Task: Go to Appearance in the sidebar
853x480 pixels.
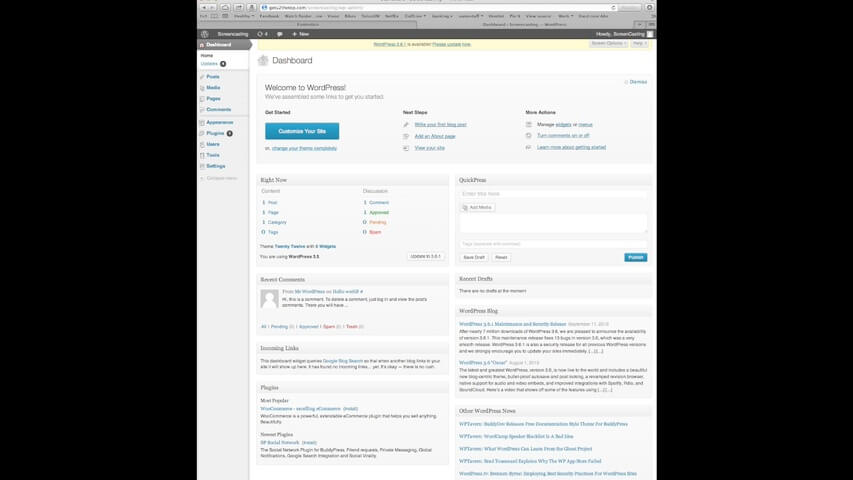Action: (219, 122)
